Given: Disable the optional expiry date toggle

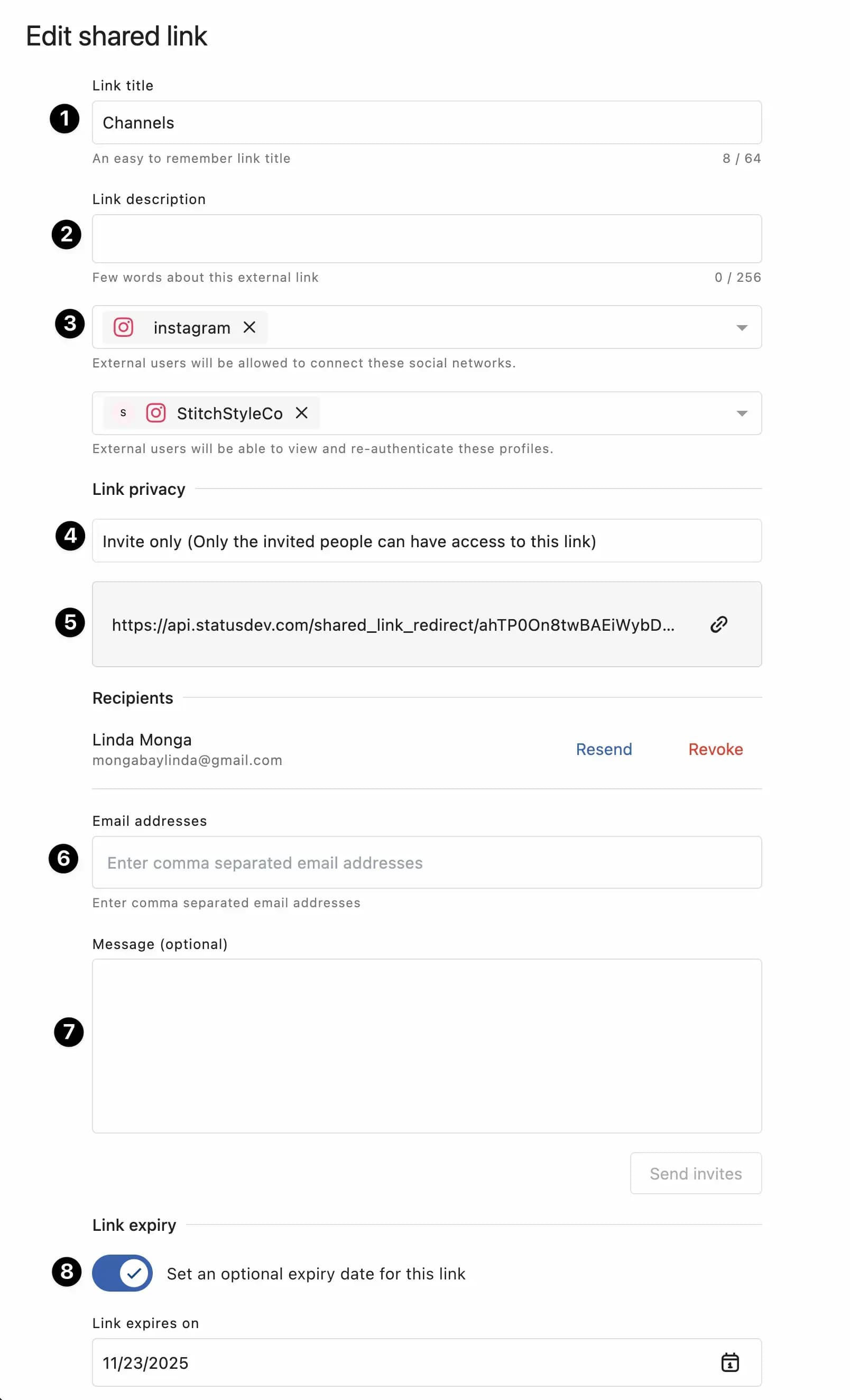Looking at the screenshot, I should (x=122, y=1273).
